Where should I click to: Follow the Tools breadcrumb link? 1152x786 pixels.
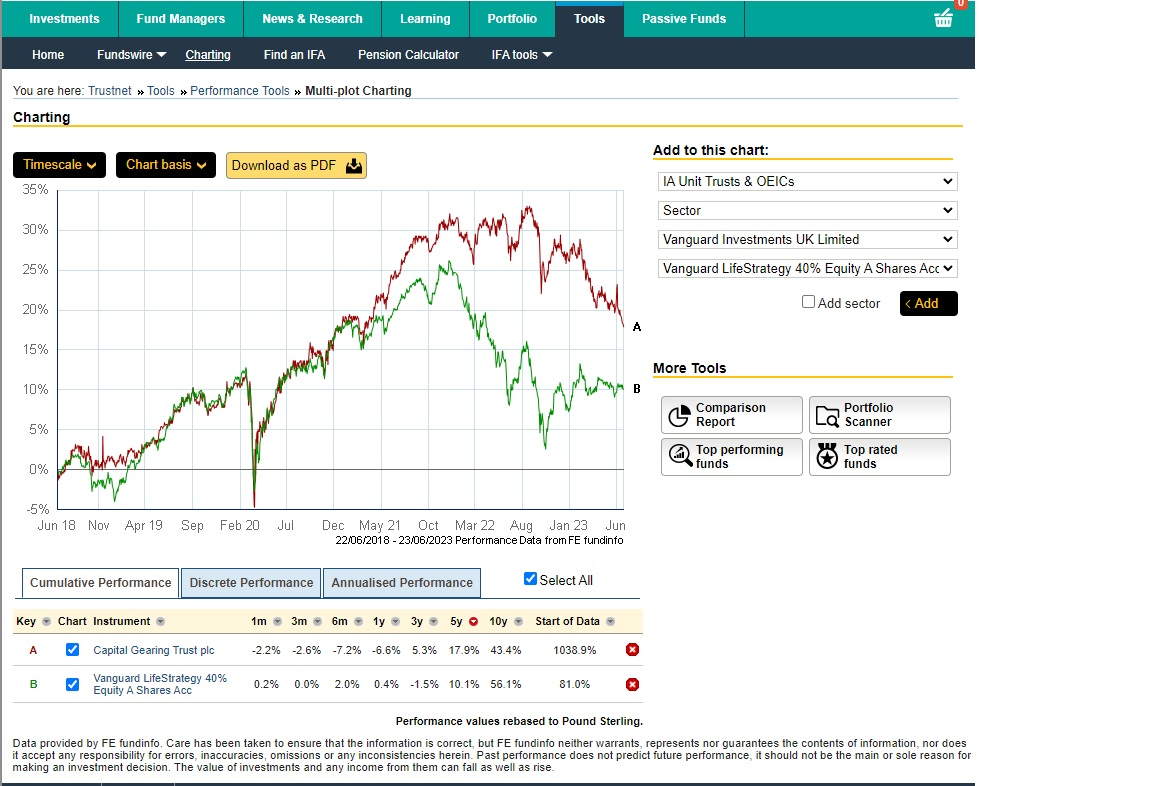click(x=161, y=91)
